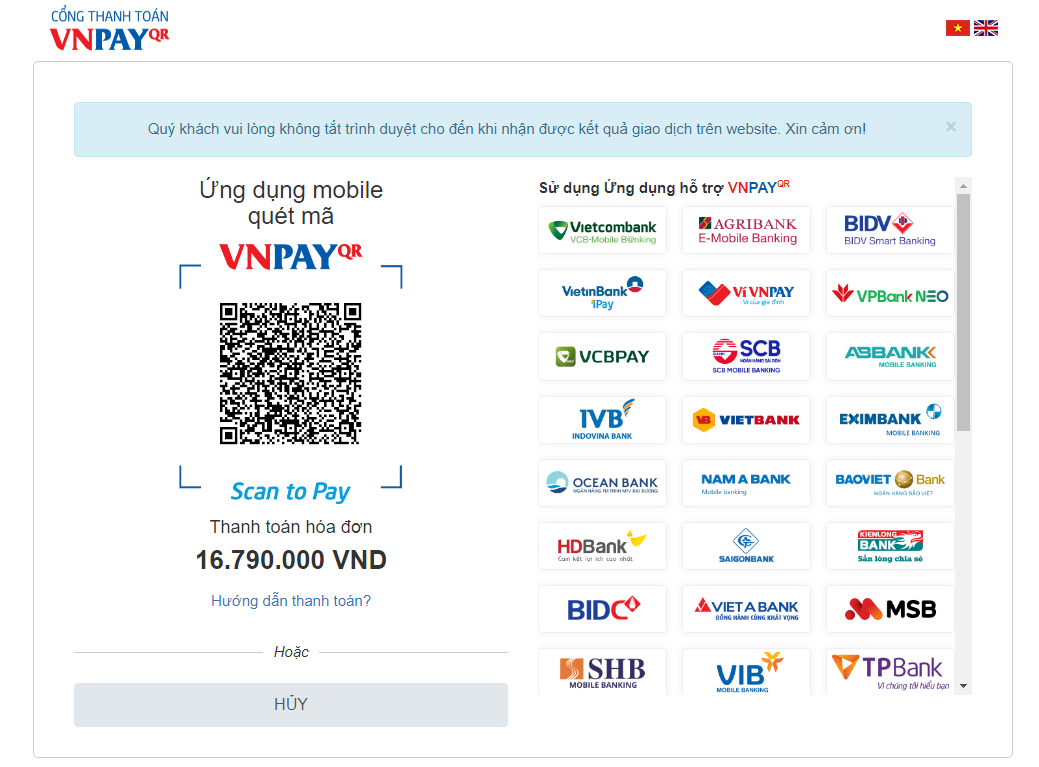Select Eximbank Mobile Banking tile
This screenshot has width=1039, height=767.
(x=890, y=419)
